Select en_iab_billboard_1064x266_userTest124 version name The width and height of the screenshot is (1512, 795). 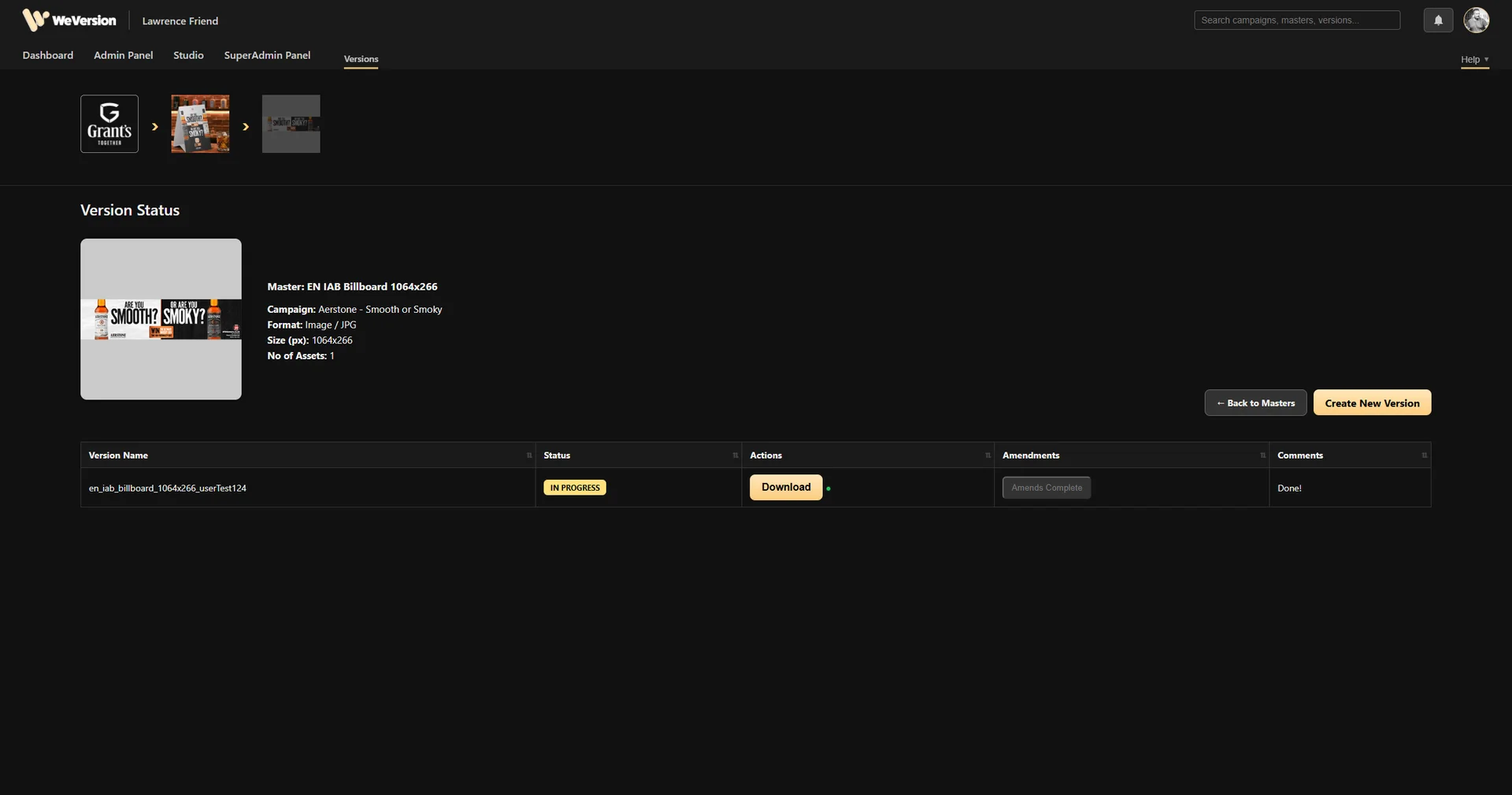point(168,489)
